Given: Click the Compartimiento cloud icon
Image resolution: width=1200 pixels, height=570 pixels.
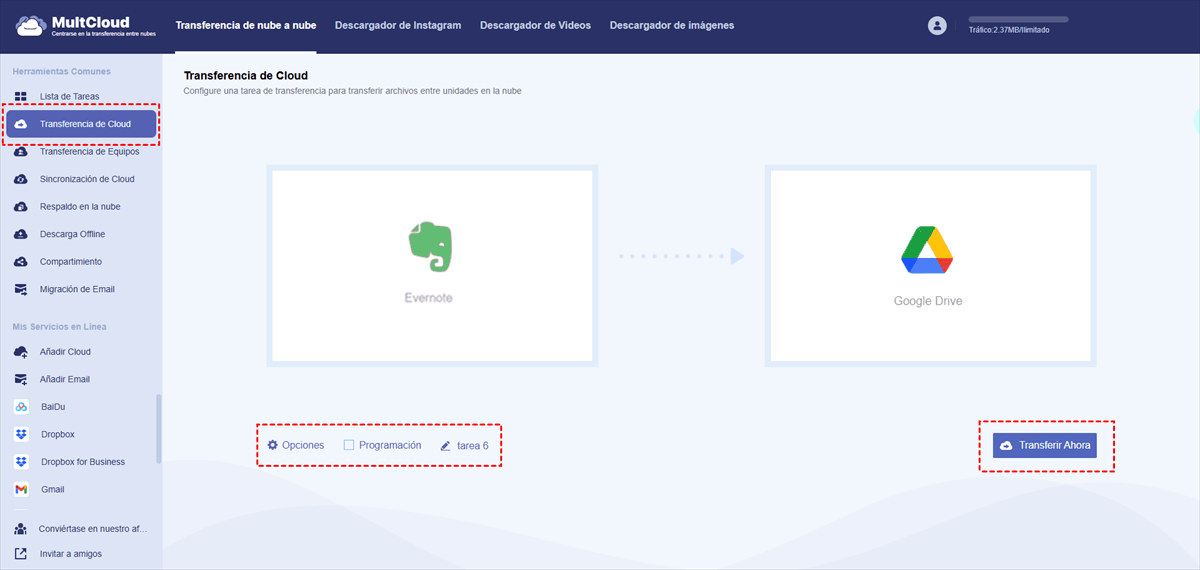Looking at the screenshot, I should click(x=20, y=262).
